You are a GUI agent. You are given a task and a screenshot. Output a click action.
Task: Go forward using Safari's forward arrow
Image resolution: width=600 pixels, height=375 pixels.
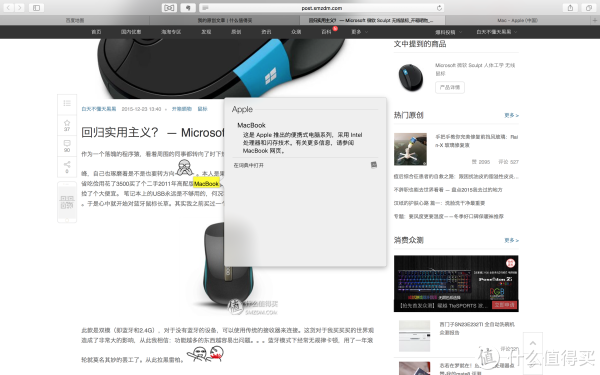(x=20, y=8)
